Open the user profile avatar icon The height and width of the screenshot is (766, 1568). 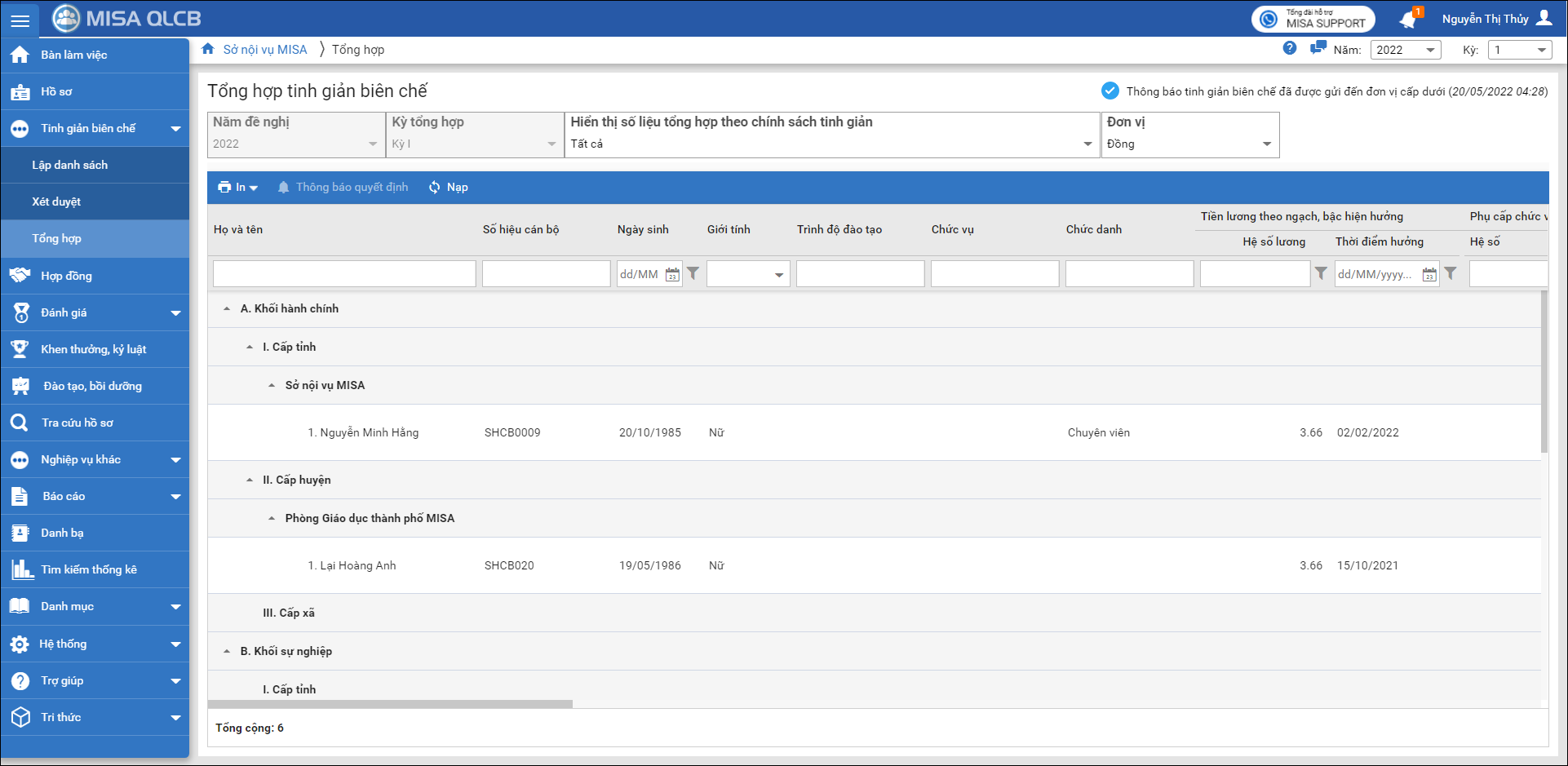coord(1544,19)
